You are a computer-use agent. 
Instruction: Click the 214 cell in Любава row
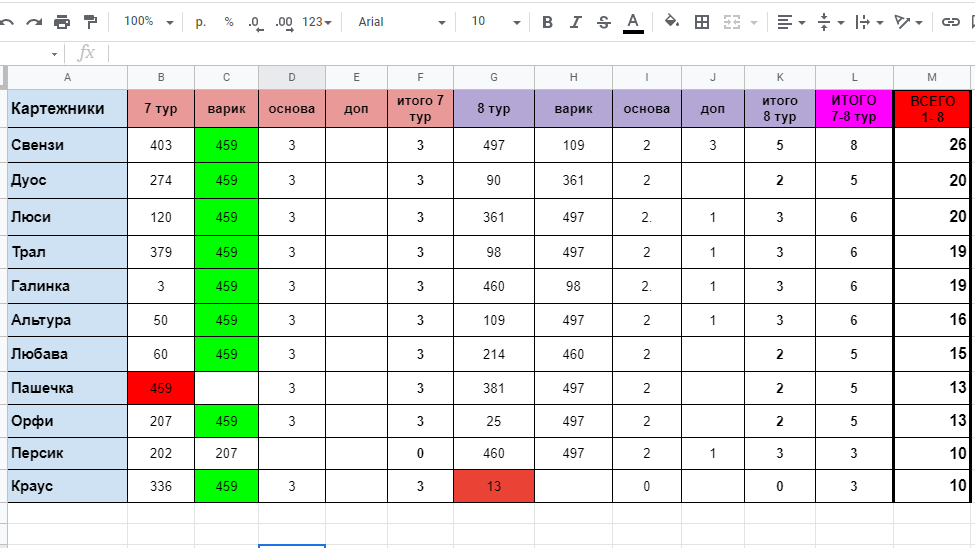click(494, 354)
